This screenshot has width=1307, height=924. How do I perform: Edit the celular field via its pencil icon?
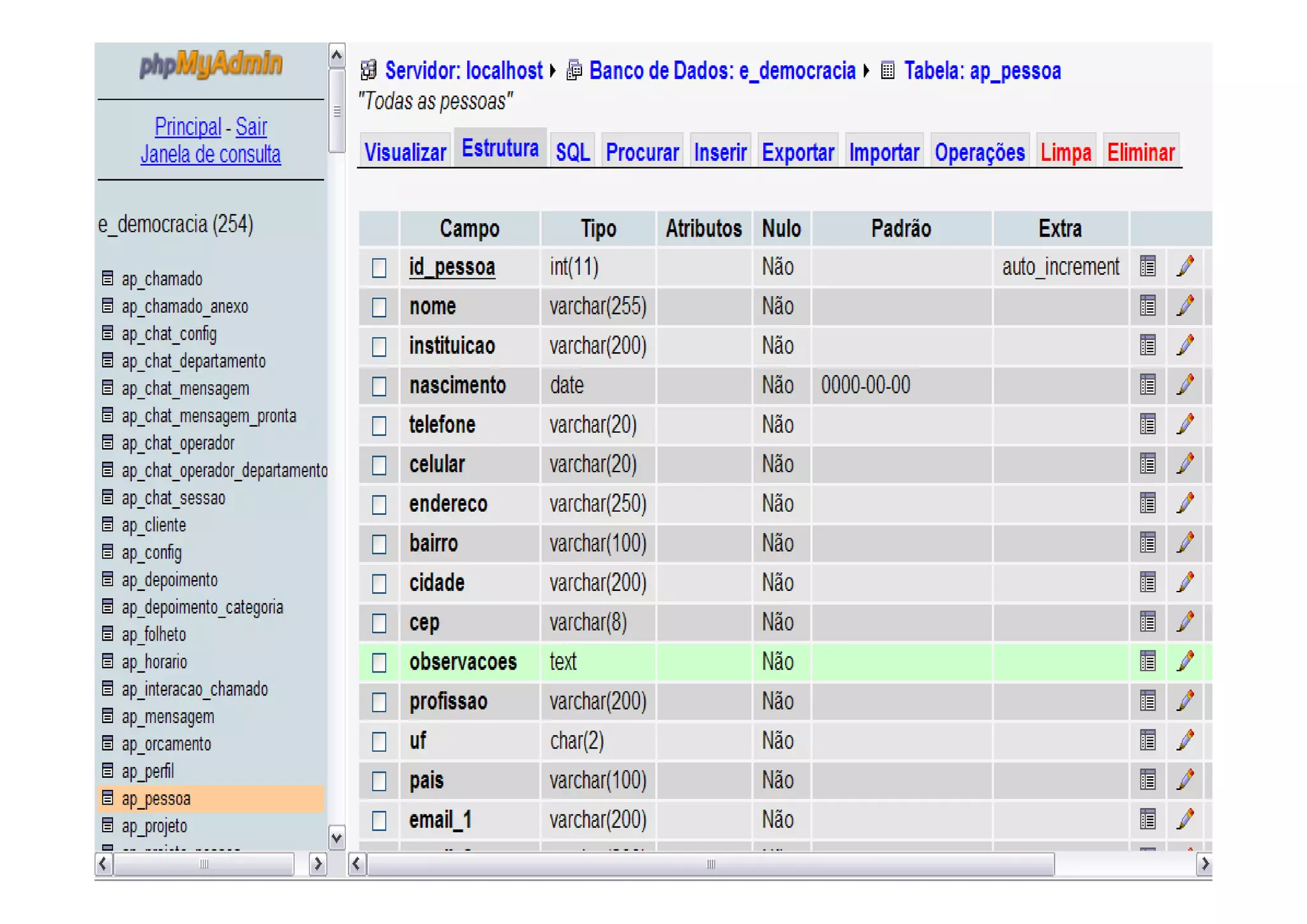click(x=1185, y=464)
